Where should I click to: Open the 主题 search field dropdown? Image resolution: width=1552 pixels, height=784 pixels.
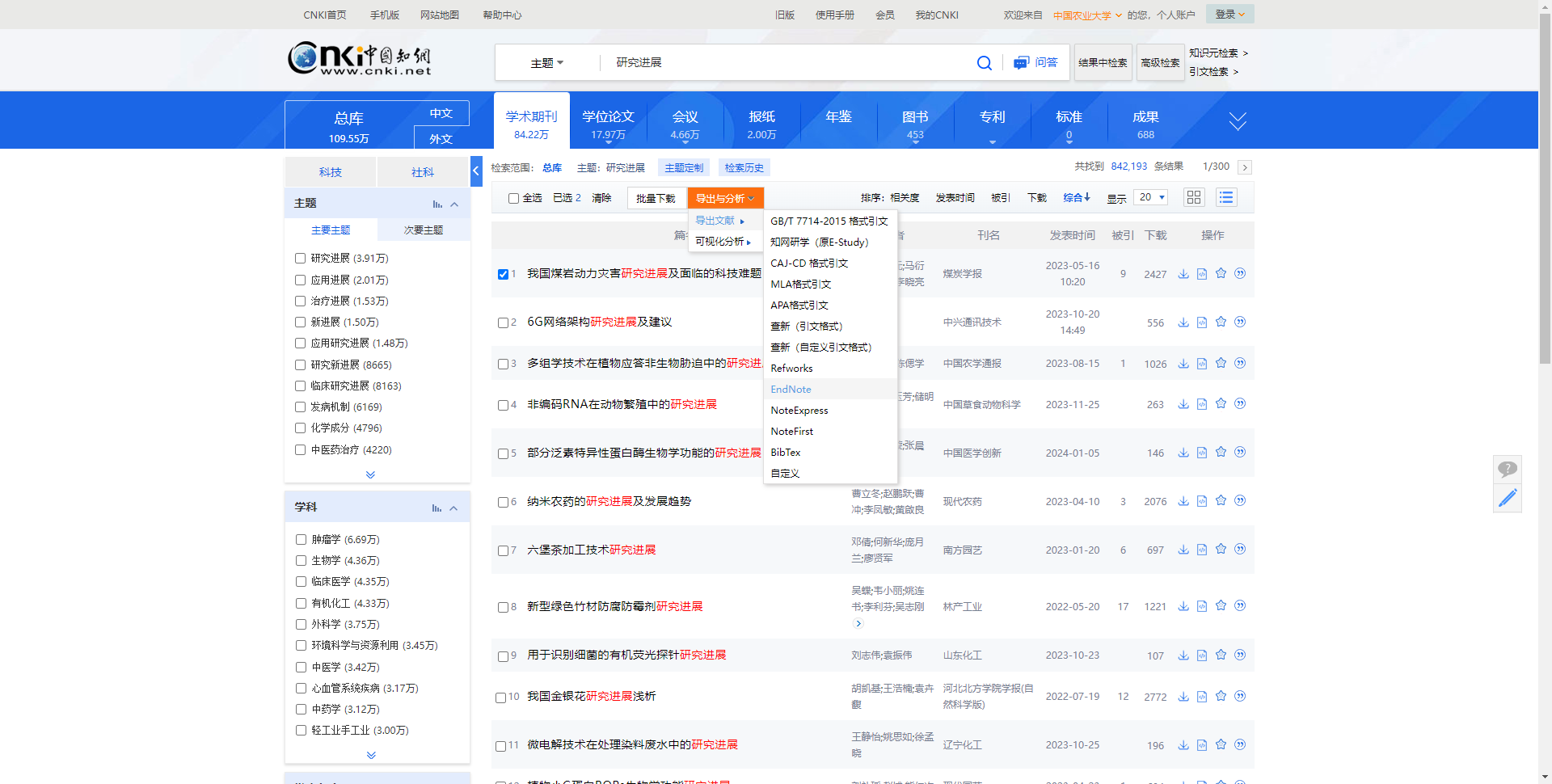[x=547, y=63]
